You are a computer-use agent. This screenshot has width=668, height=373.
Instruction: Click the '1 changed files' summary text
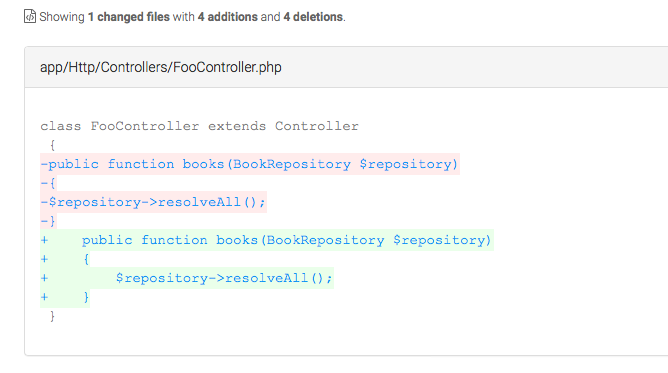129,17
